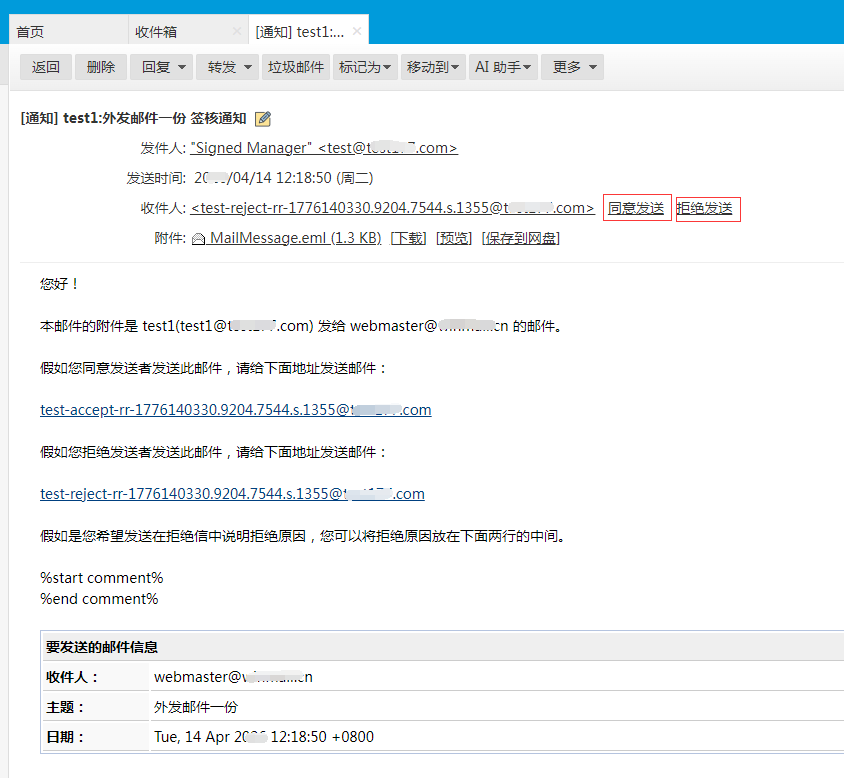Mark email as 垃圾邮件
Screen dimensions: 844x778
click(x=296, y=68)
